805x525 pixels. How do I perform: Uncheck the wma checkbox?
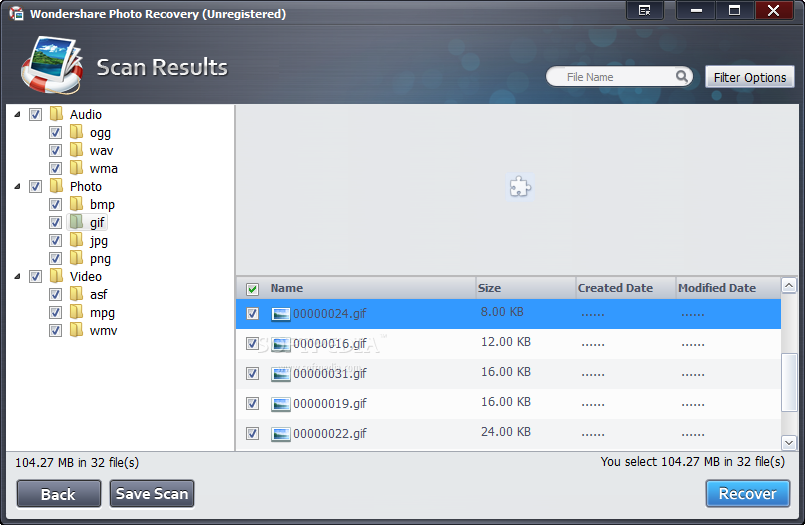point(55,168)
